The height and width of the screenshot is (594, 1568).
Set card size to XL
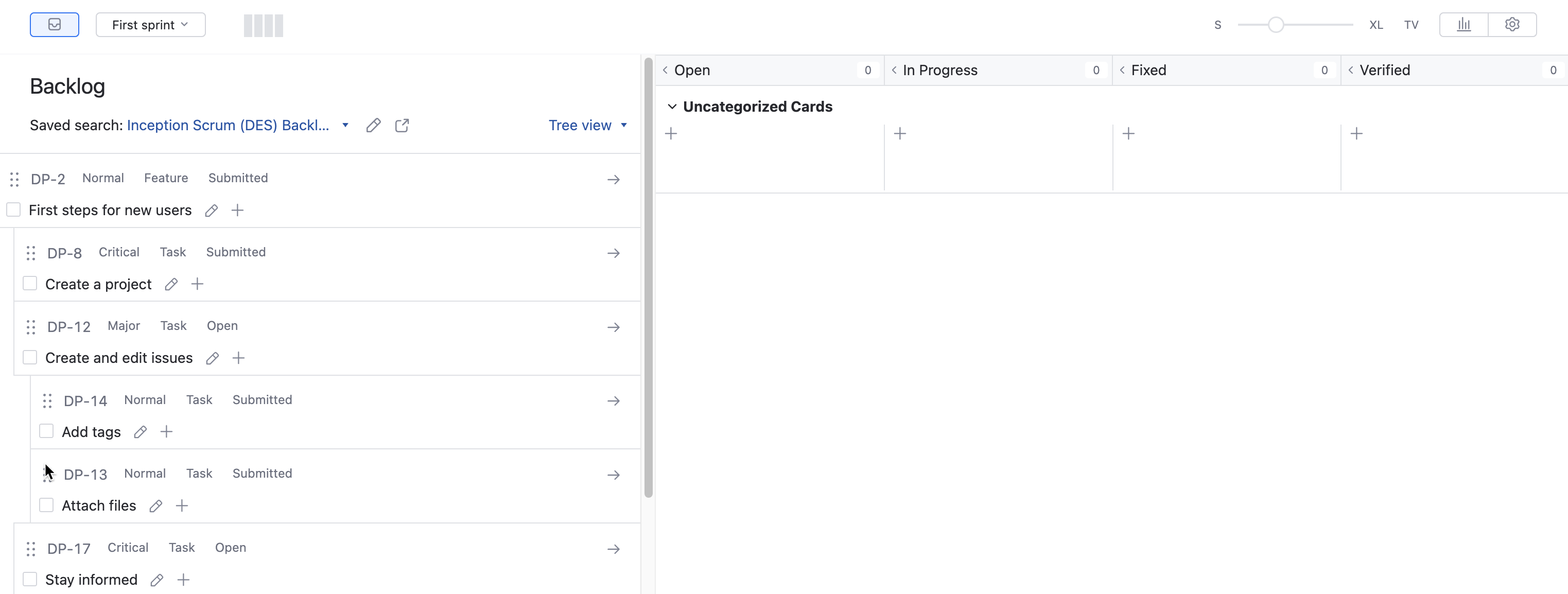pos(1375,25)
